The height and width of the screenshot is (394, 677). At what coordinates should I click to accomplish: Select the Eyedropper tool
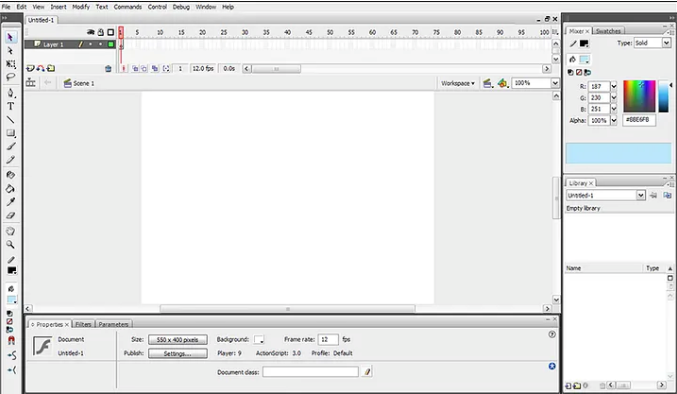click(x=10, y=202)
